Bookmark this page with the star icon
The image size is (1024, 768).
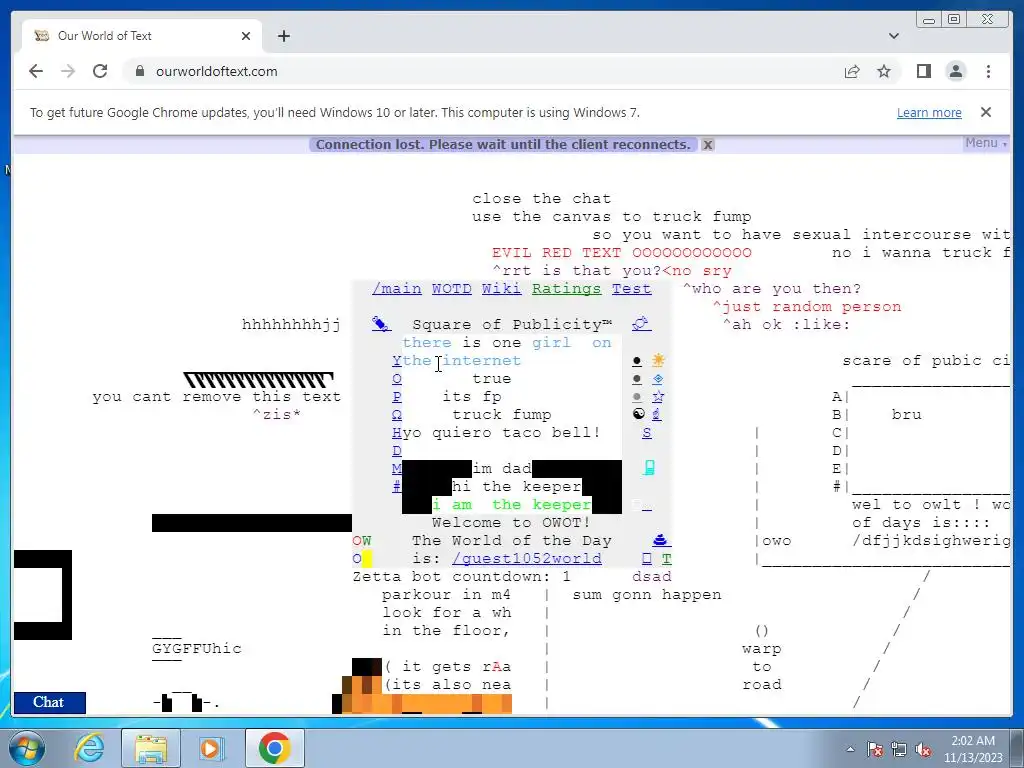pyautogui.click(x=884, y=71)
